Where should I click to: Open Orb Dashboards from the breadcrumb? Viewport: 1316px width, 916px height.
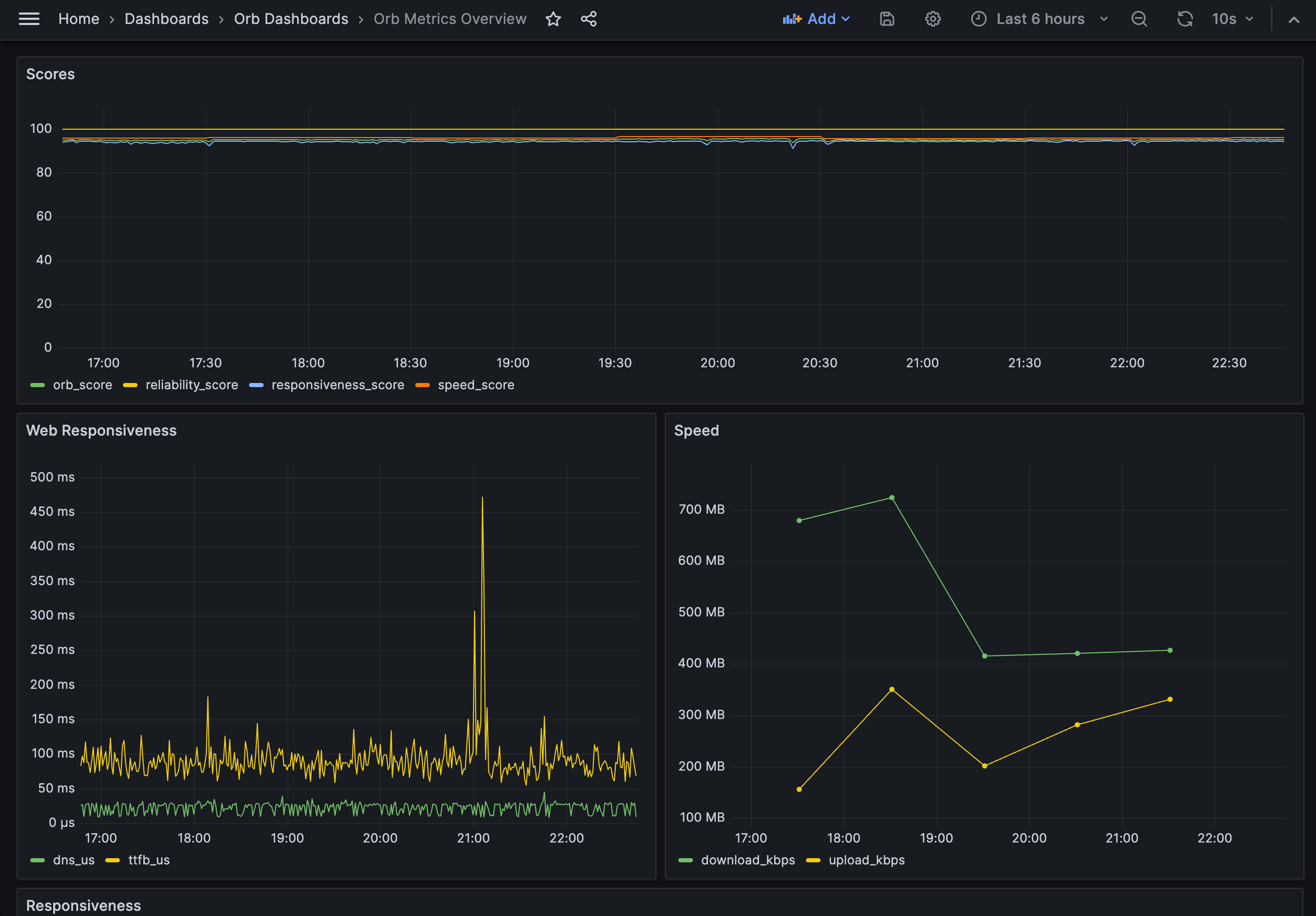tap(291, 19)
